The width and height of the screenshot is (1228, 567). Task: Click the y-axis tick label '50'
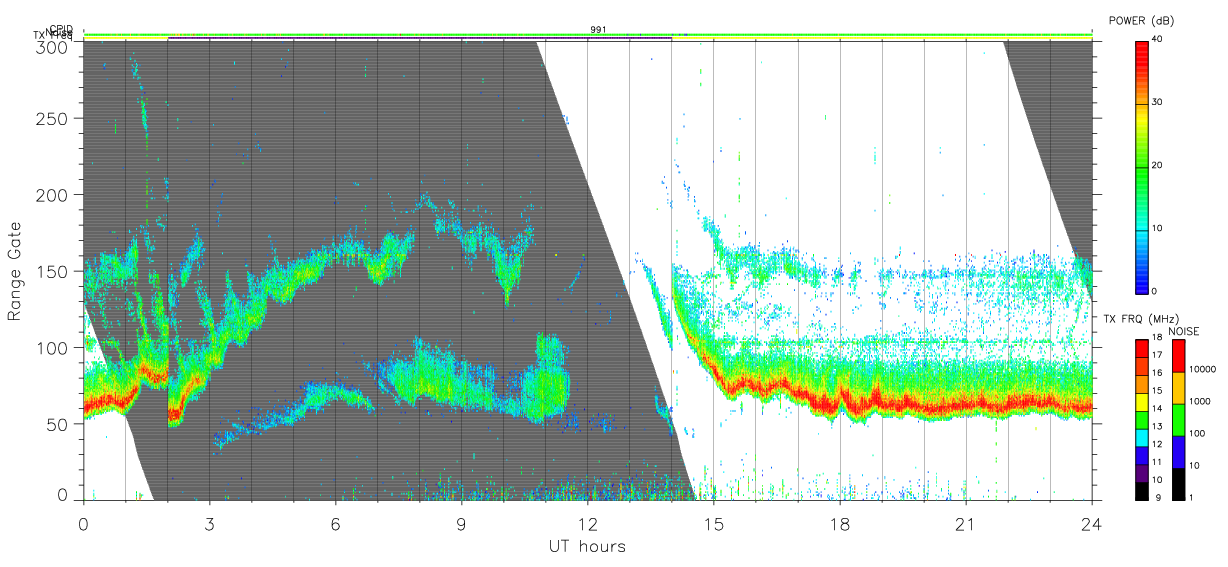point(58,424)
